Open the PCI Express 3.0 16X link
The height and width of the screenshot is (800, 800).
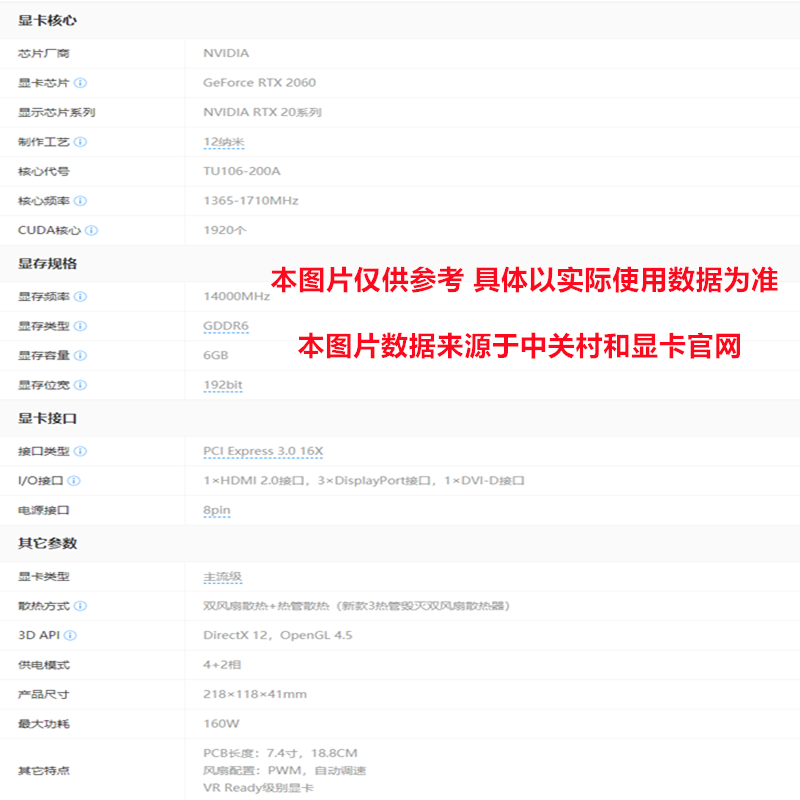click(x=263, y=452)
